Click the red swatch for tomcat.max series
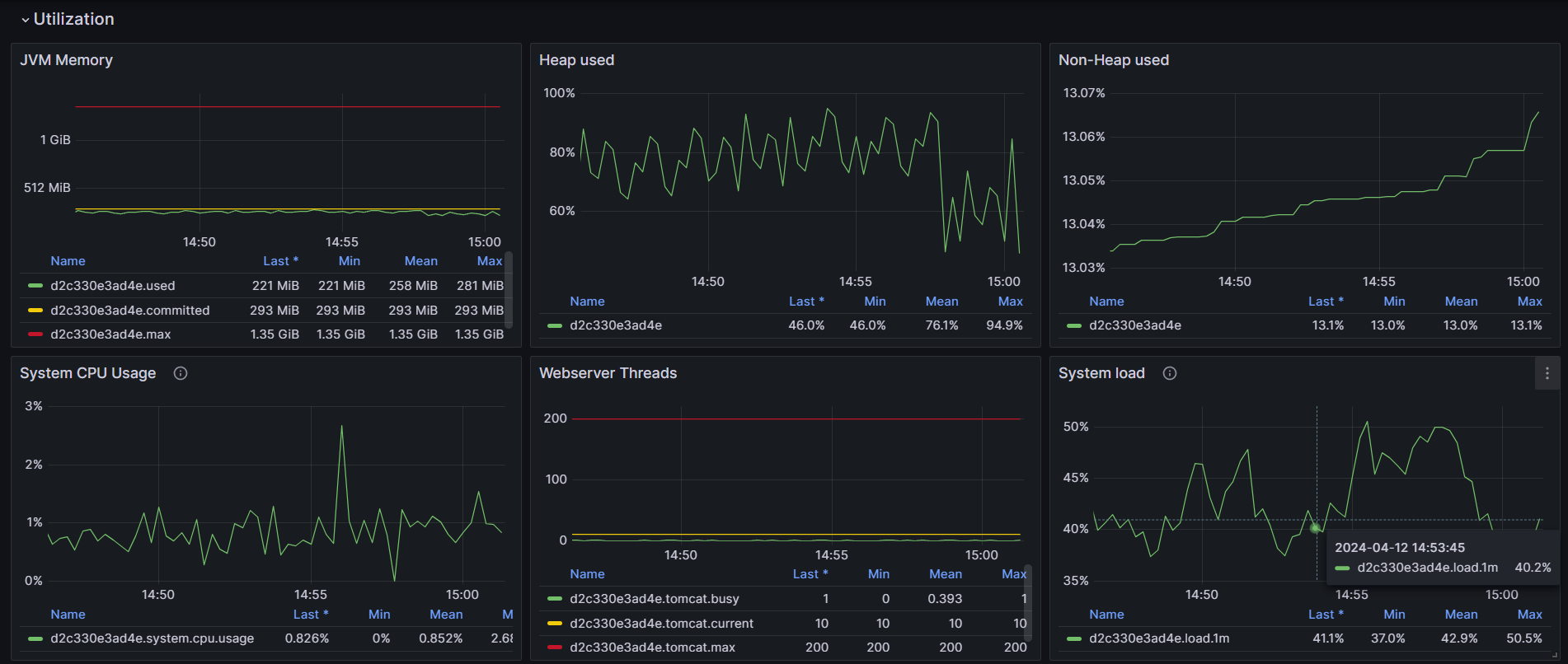The height and width of the screenshot is (664, 1568). (555, 648)
